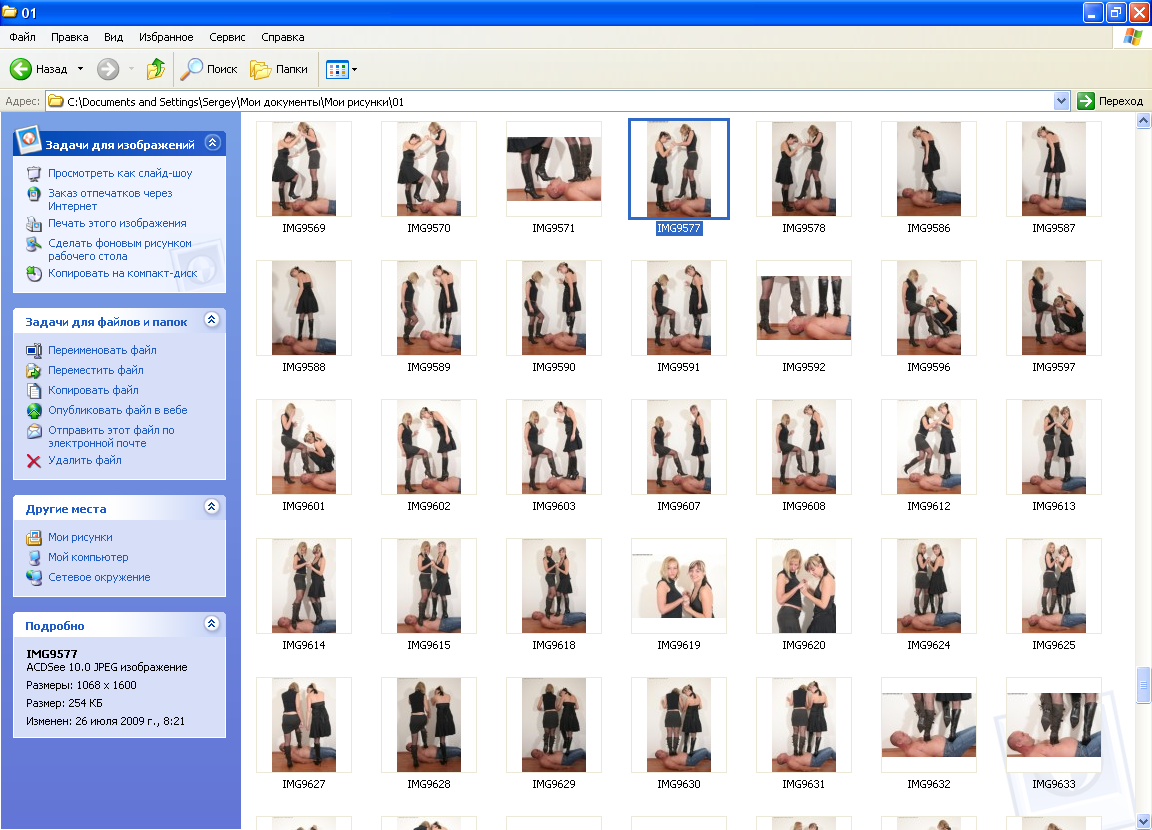Click Печать этого изображения link

tap(117, 223)
